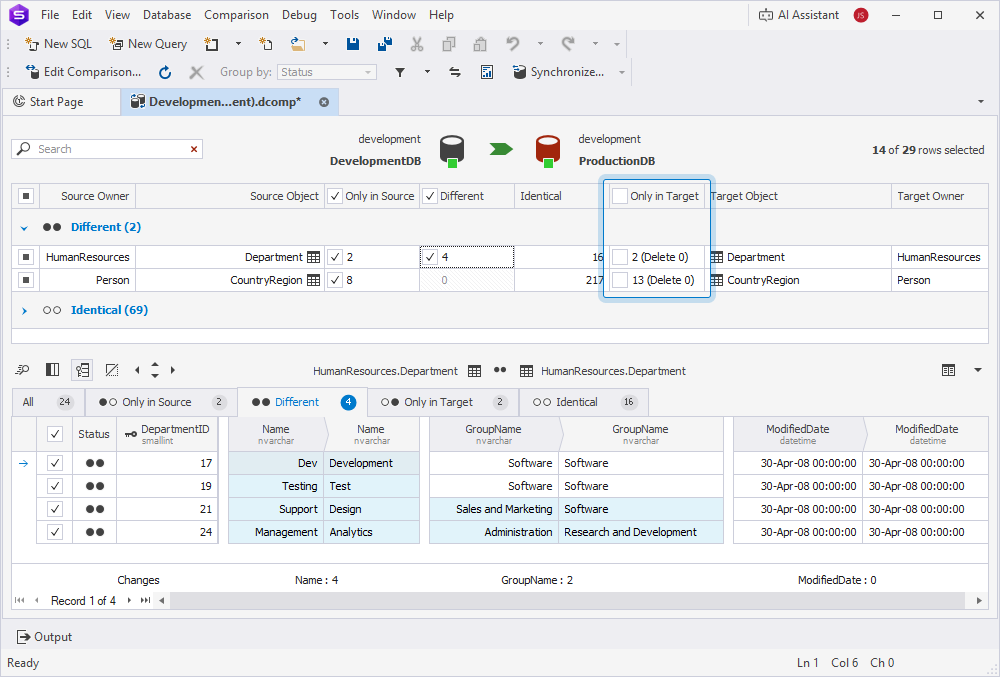Click the filter funnel icon
Image resolution: width=1000 pixels, height=677 pixels.
click(399, 72)
